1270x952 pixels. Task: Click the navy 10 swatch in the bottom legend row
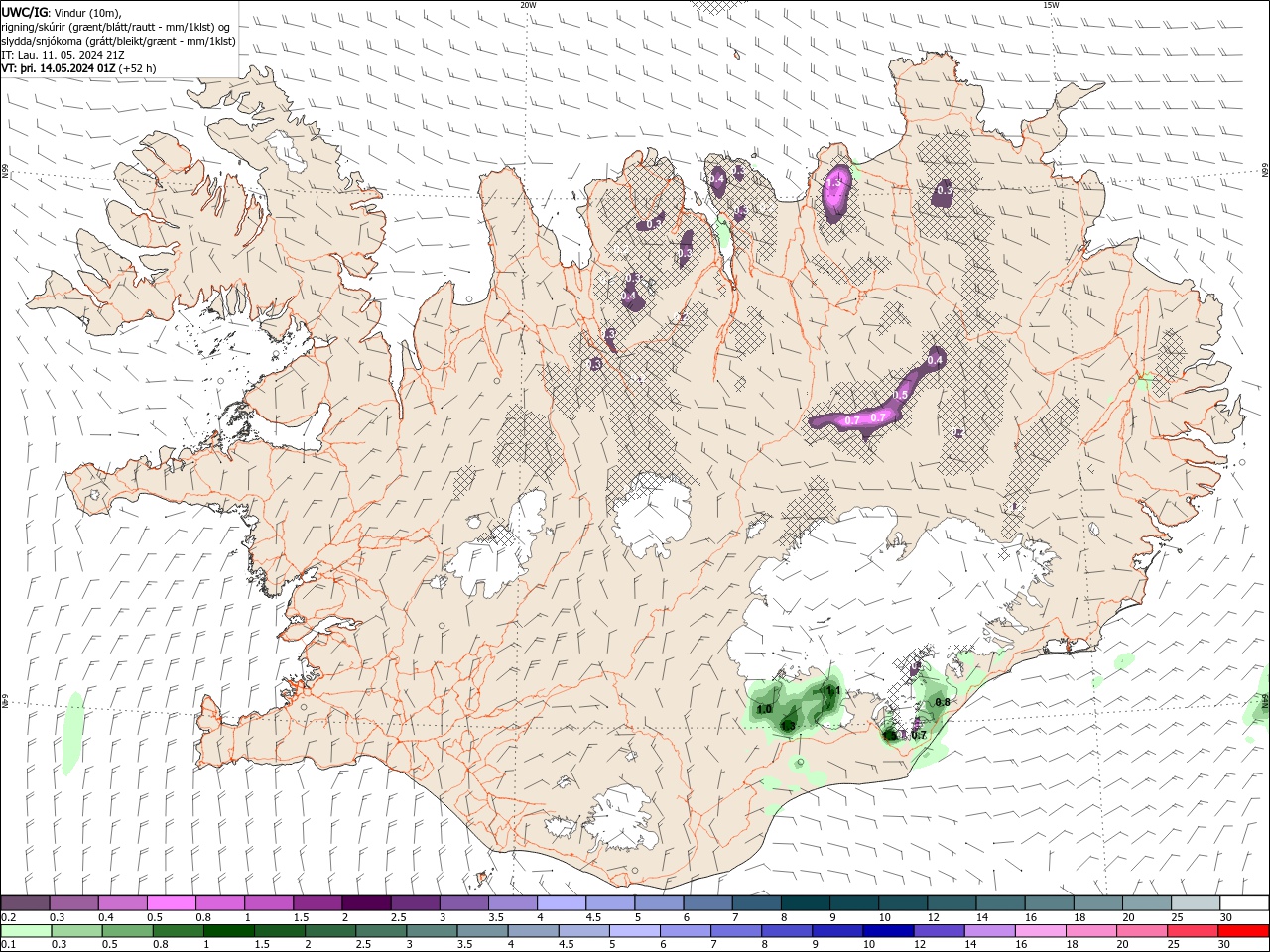[x=888, y=931]
